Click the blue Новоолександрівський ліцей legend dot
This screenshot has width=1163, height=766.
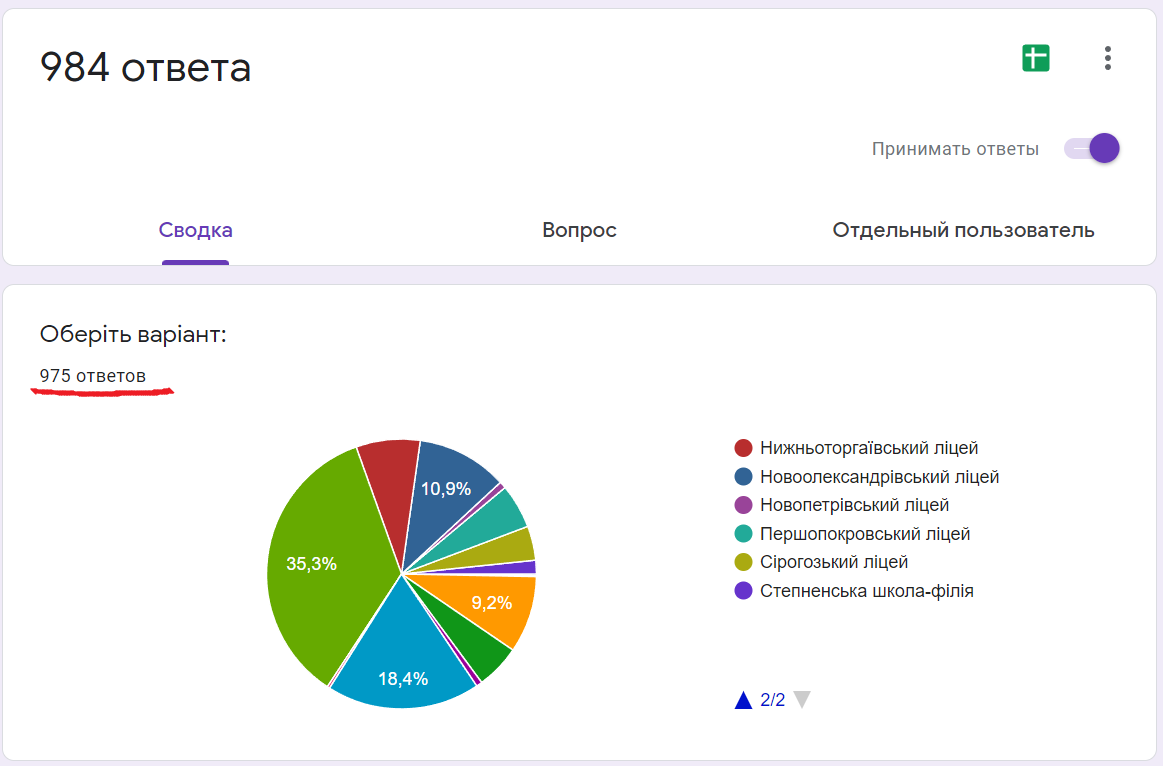pos(743,477)
